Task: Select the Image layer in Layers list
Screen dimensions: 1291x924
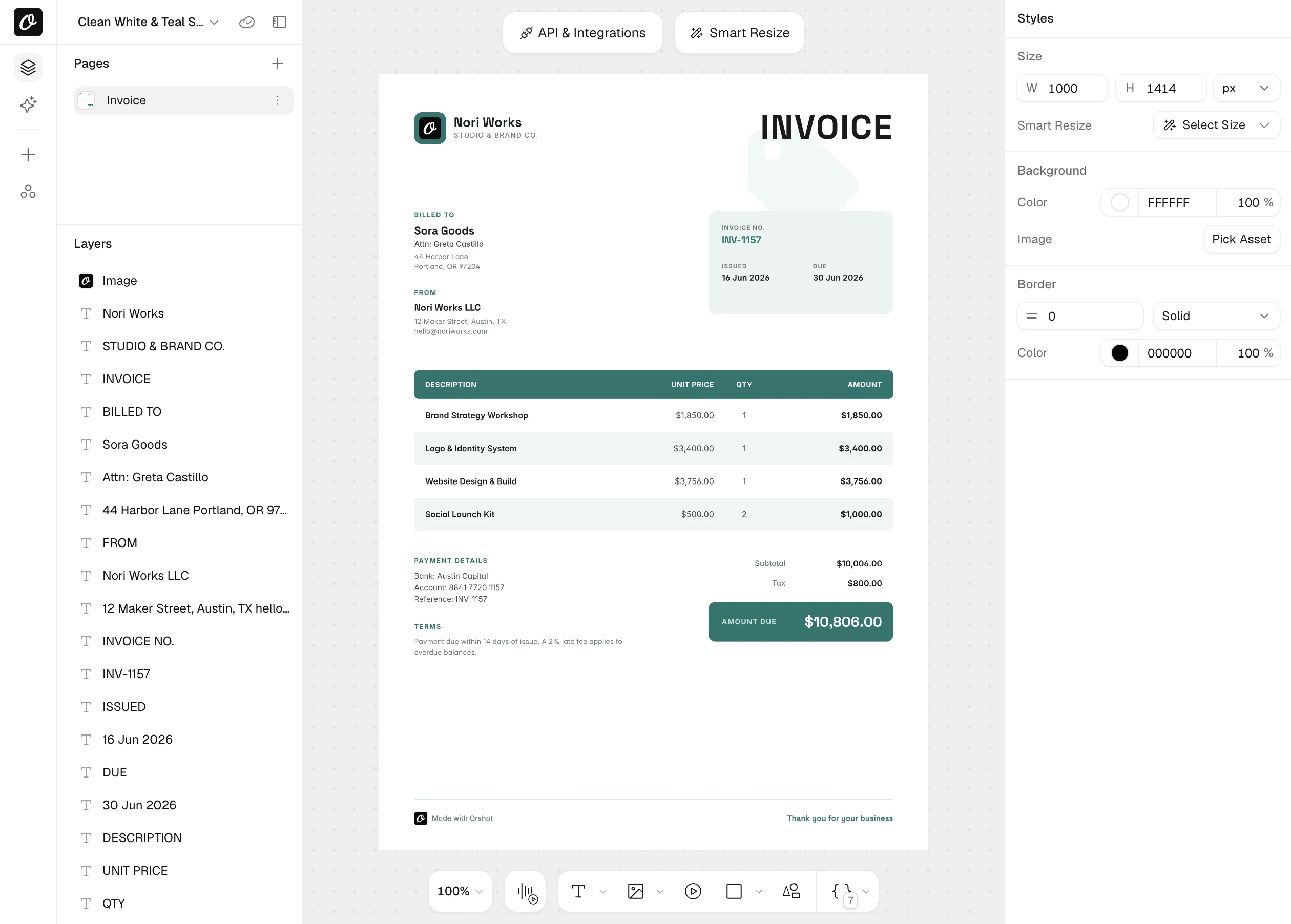Action: [x=183, y=281]
